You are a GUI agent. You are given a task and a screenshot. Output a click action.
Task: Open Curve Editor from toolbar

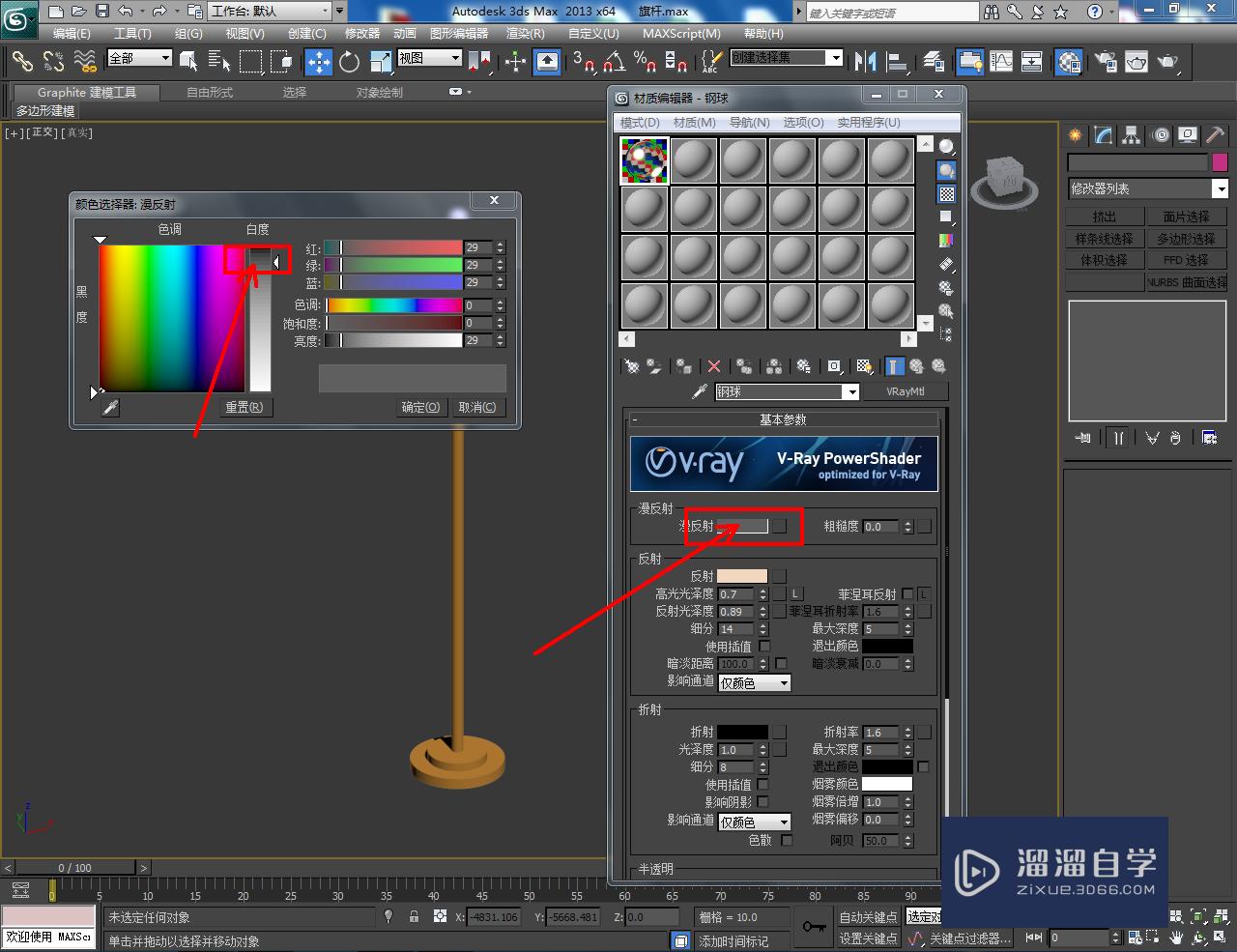pyautogui.click(x=1002, y=62)
